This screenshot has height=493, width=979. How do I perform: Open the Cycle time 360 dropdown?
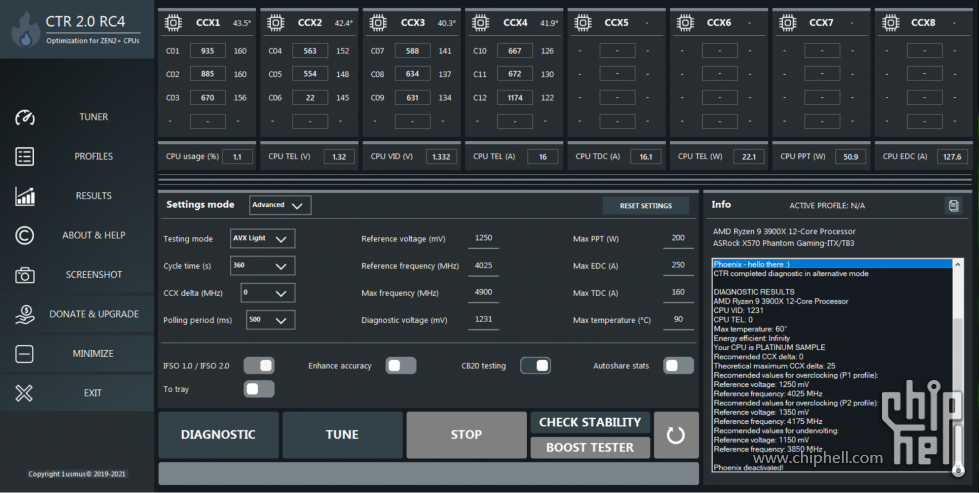pyautogui.click(x=262, y=266)
